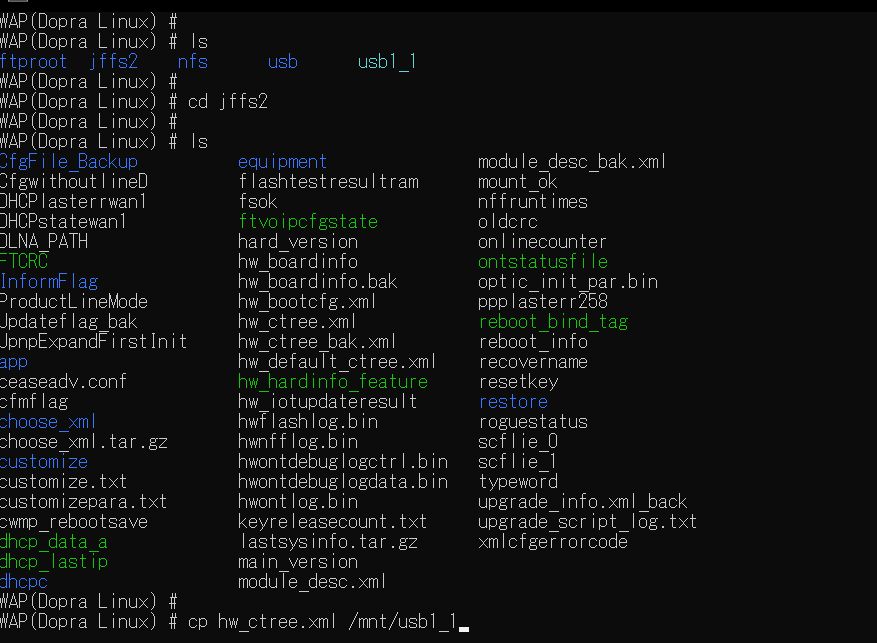
Task: Click the blue CfgFile_Backup directory entry
Action: pos(69,161)
